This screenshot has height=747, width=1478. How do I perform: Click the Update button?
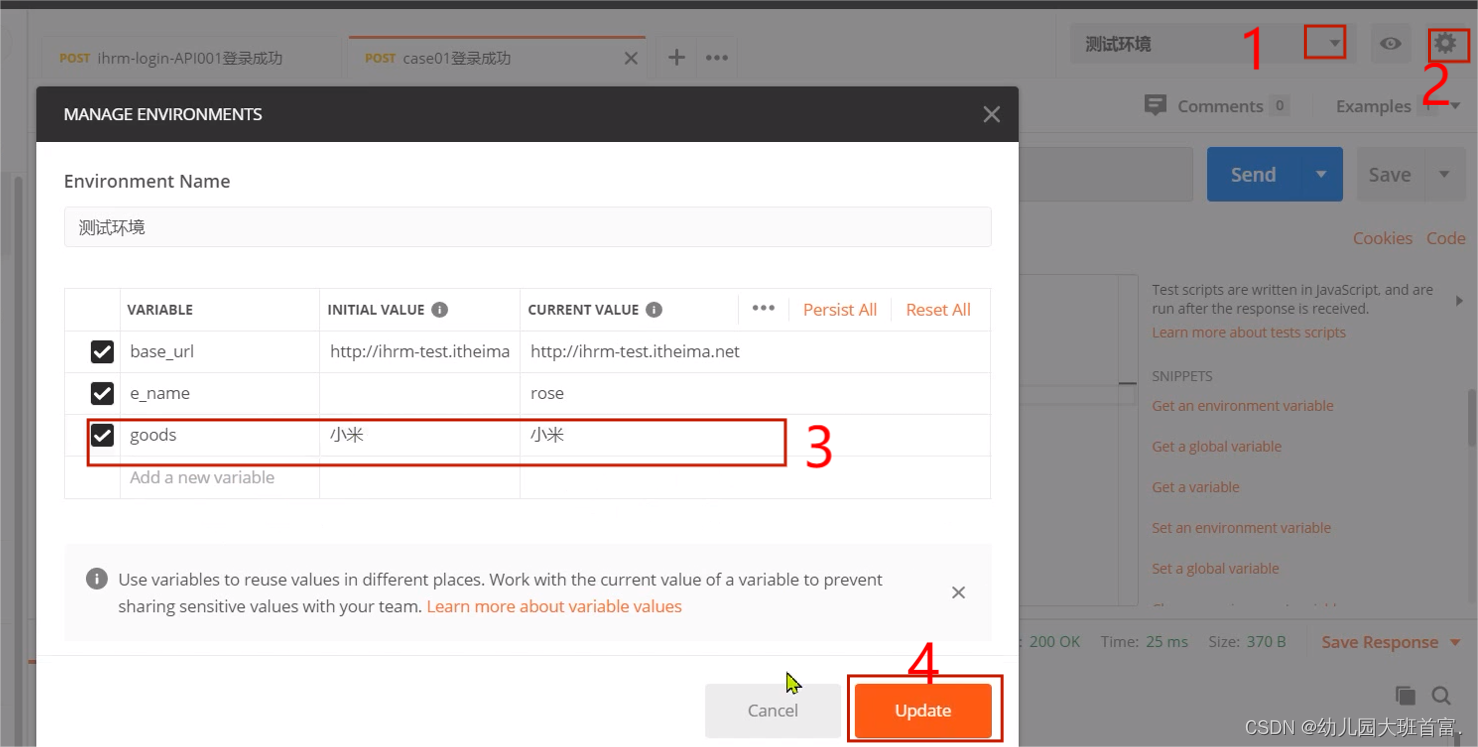pyautogui.click(x=923, y=711)
